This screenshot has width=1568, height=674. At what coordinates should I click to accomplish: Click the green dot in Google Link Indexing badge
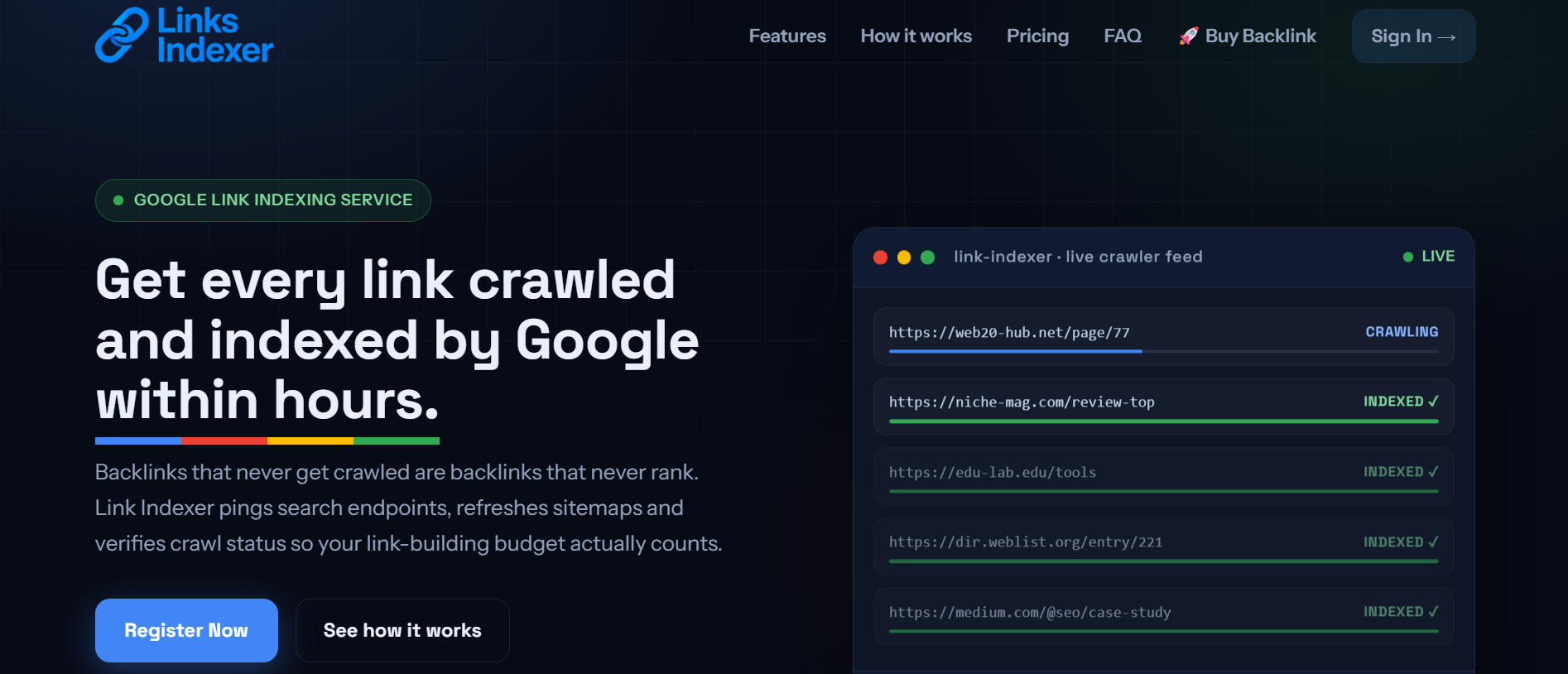coord(118,200)
